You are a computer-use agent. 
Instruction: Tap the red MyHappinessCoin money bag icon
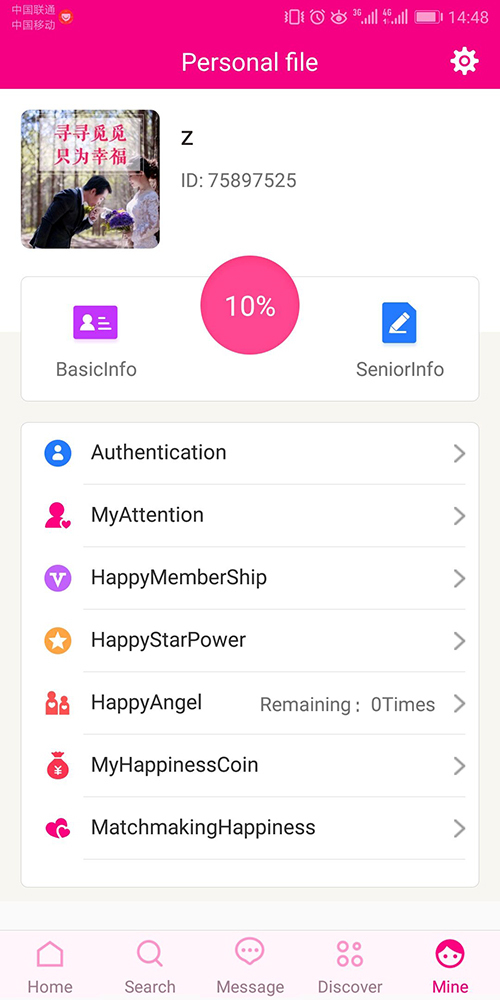pyautogui.click(x=58, y=765)
